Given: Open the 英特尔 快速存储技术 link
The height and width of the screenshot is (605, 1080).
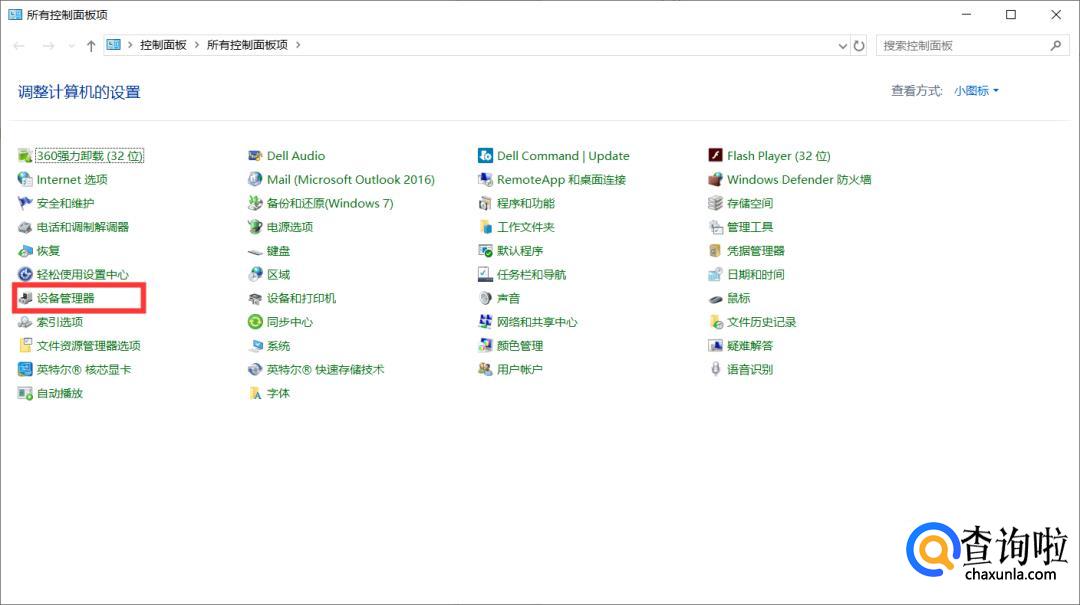Looking at the screenshot, I should click(325, 369).
